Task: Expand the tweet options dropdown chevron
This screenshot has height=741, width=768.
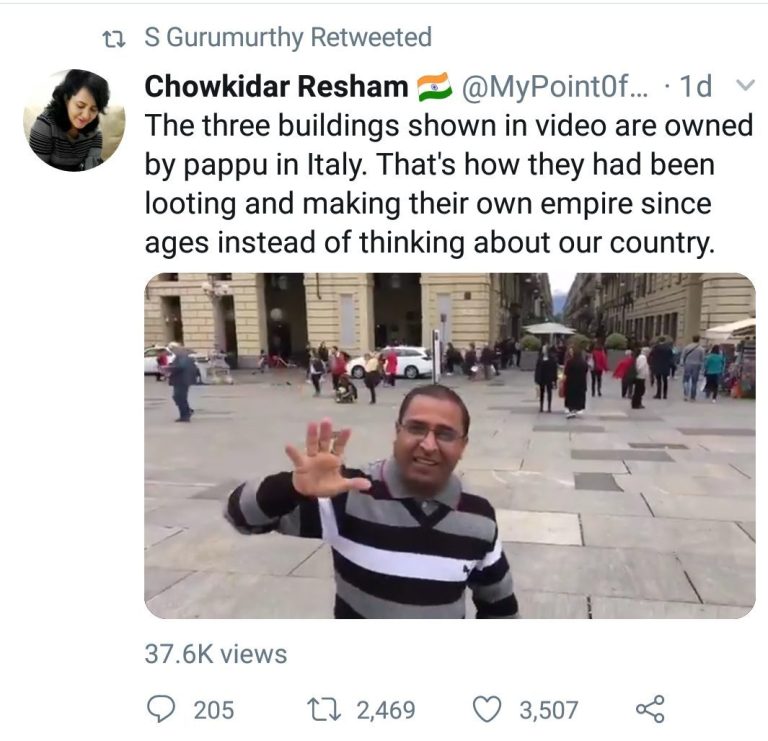Action: point(743,87)
